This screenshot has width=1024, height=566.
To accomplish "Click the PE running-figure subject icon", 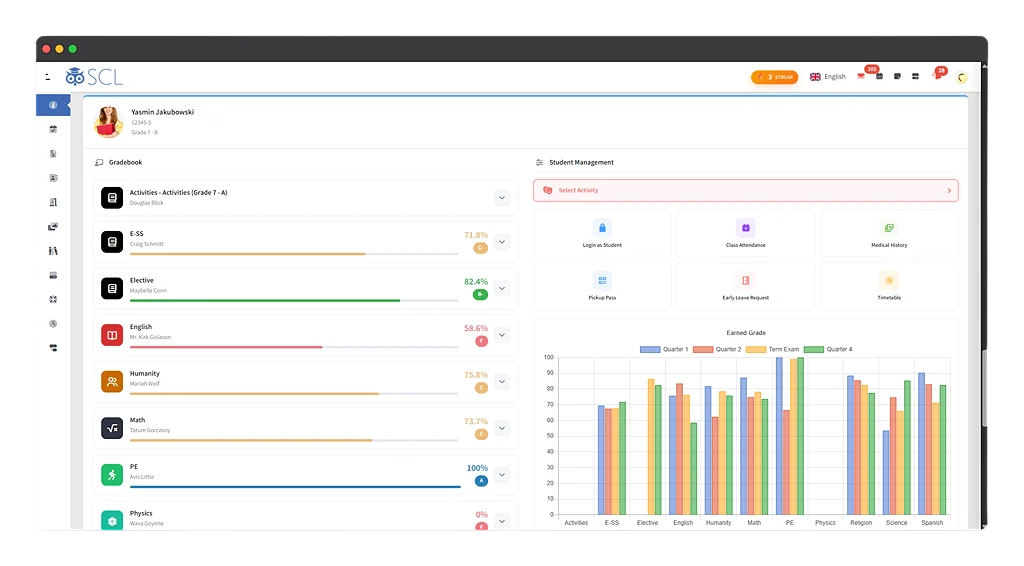I will coord(112,475).
